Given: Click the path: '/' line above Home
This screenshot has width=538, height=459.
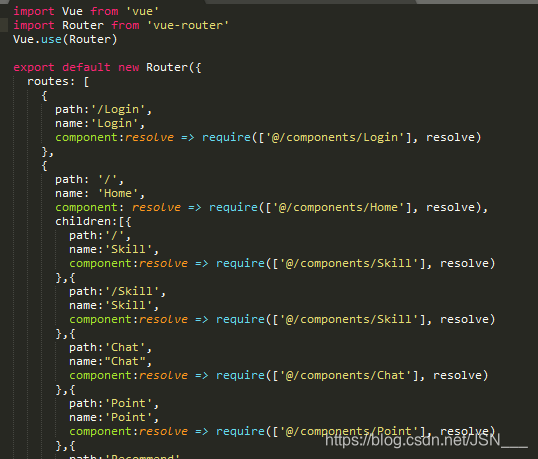Looking at the screenshot, I should coord(89,179).
